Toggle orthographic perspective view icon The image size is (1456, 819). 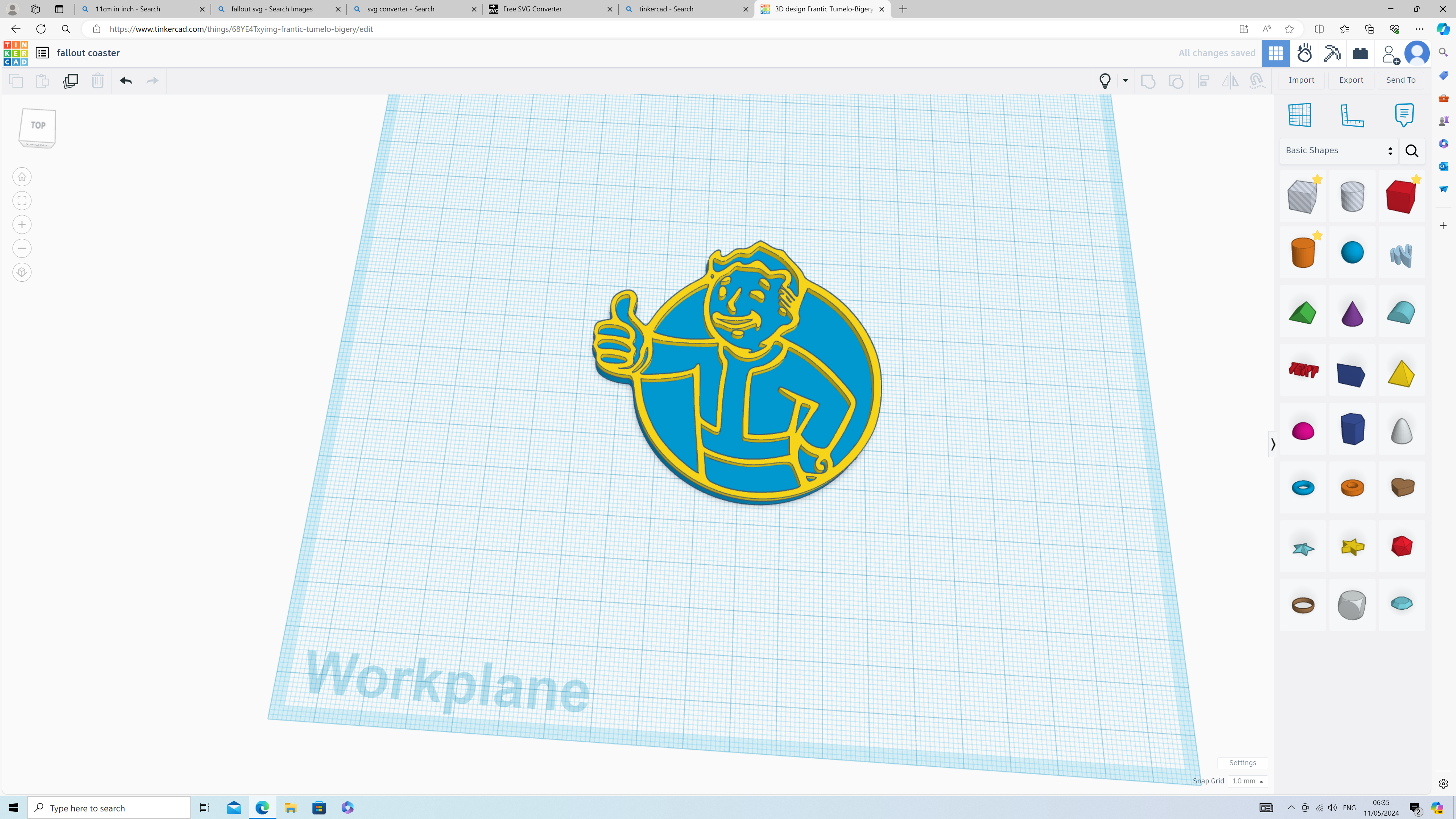(x=22, y=273)
